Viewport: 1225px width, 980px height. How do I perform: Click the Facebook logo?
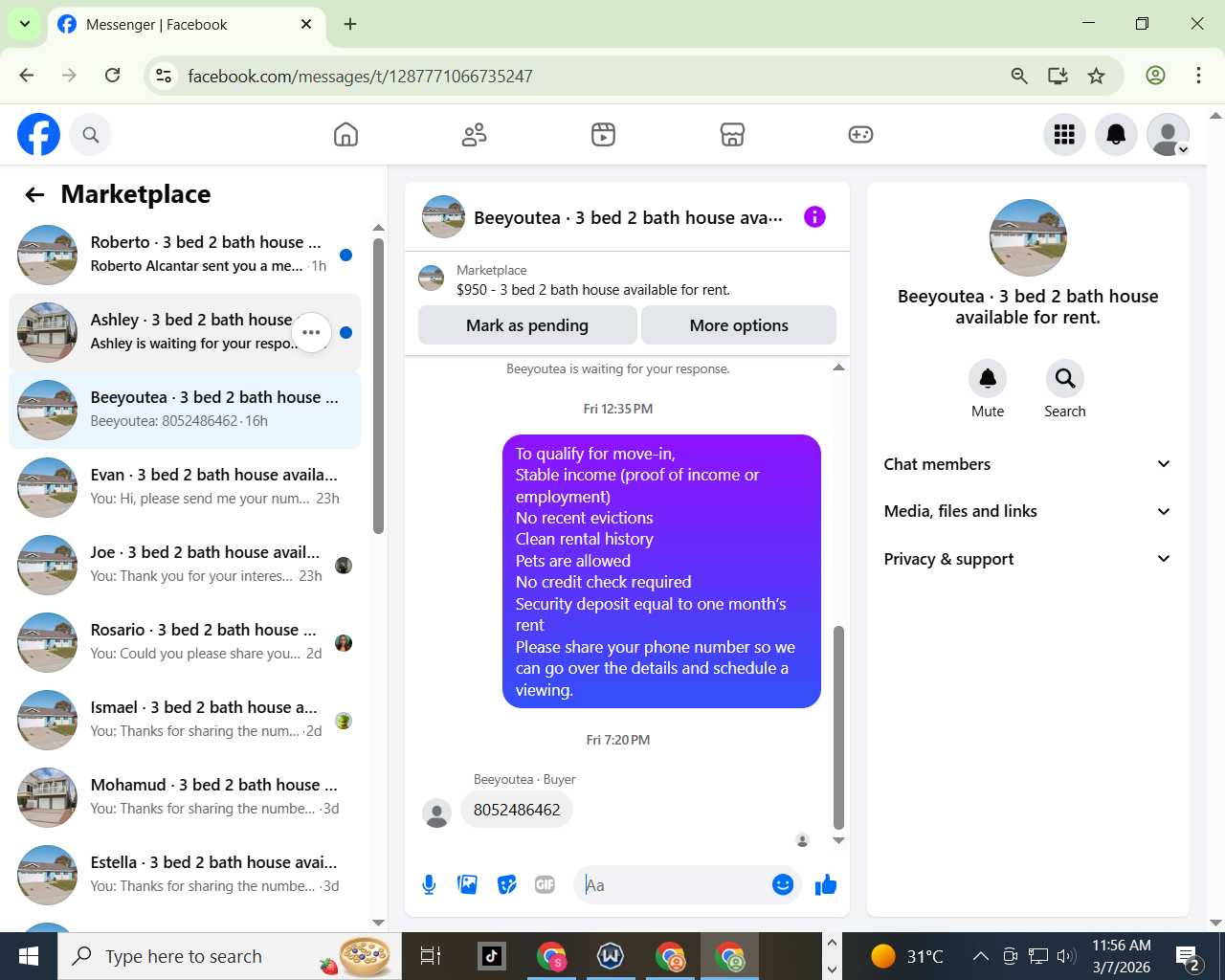(39, 135)
